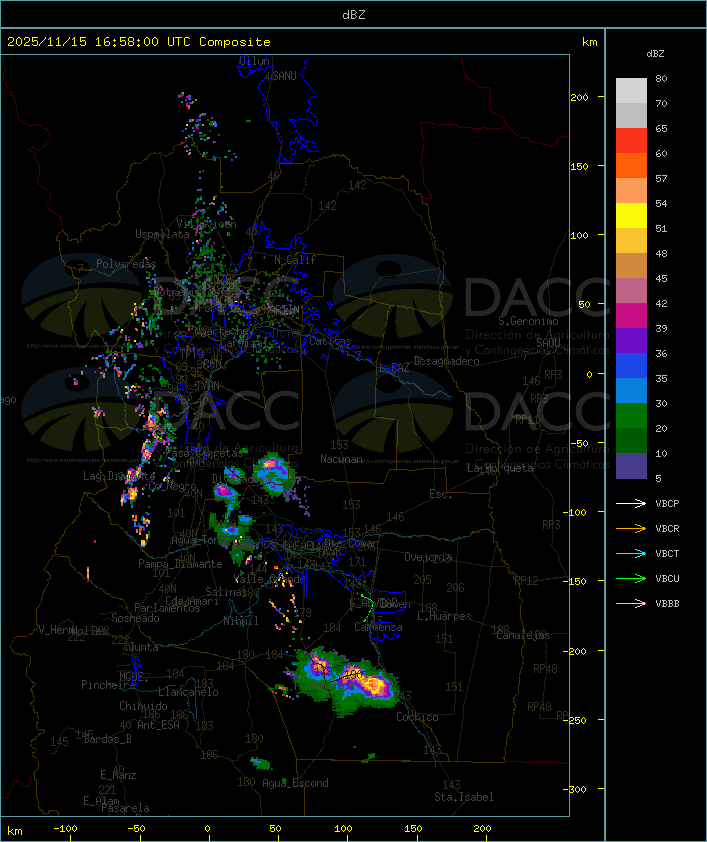Click the Pincheira place label
Viewport: 707px width, 842px height.
(108, 685)
